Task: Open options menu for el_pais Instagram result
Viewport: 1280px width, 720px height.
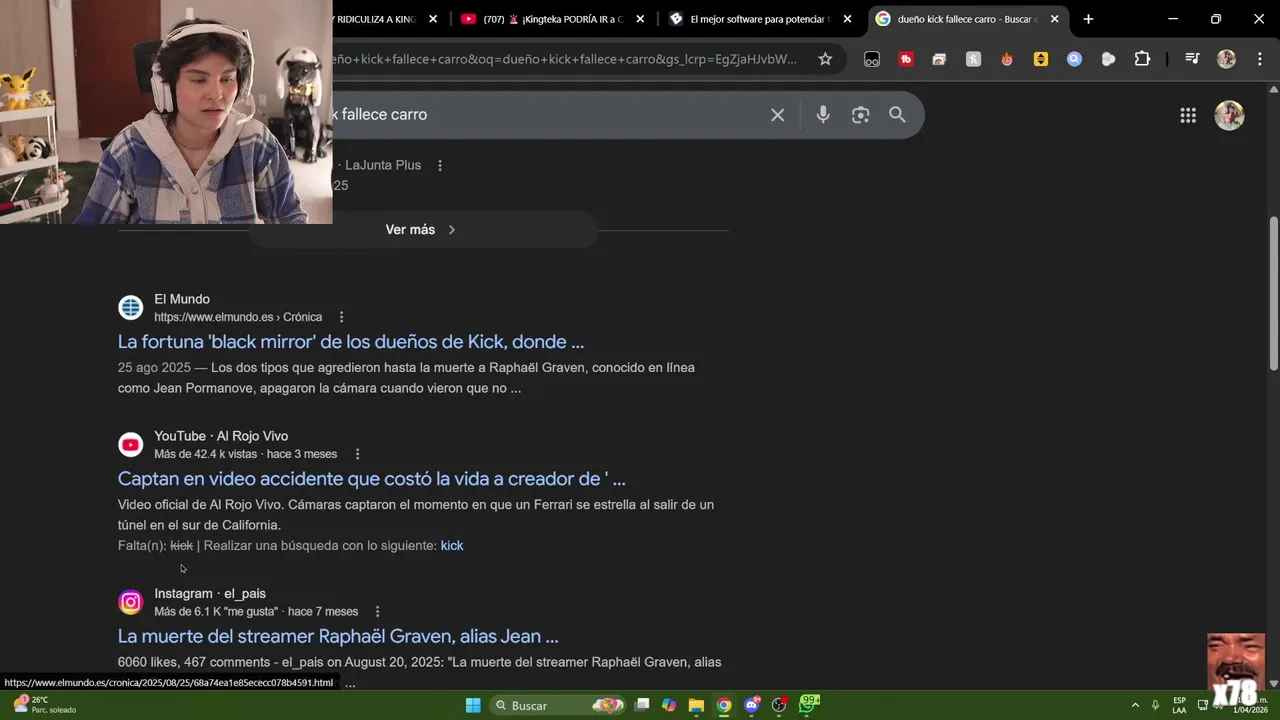Action: pos(377,611)
